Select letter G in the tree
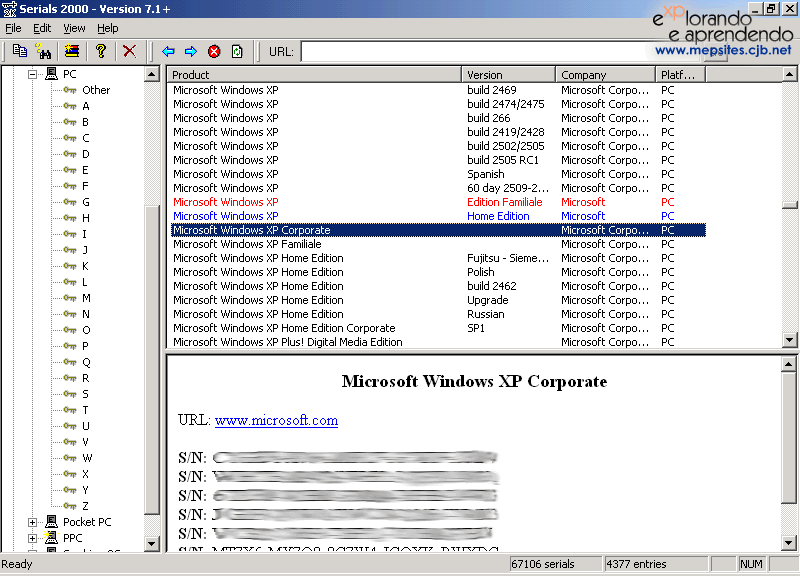 pos(85,202)
